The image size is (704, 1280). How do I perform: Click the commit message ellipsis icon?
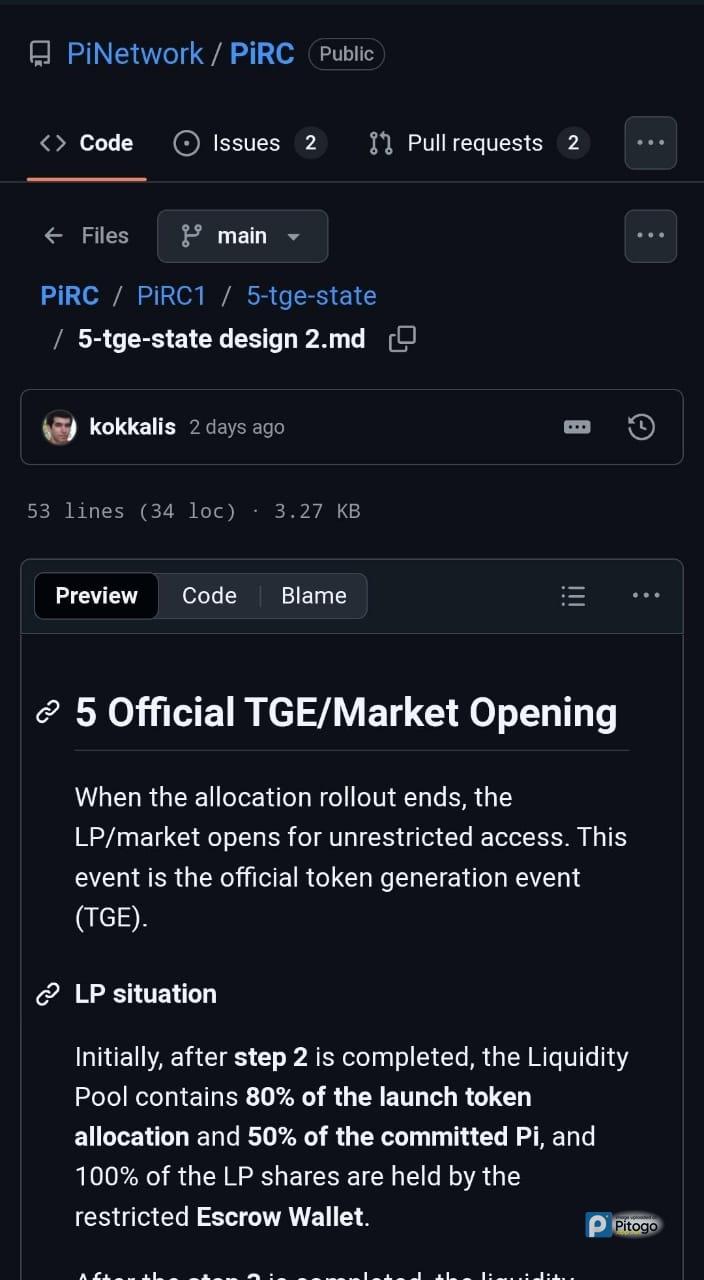click(577, 427)
